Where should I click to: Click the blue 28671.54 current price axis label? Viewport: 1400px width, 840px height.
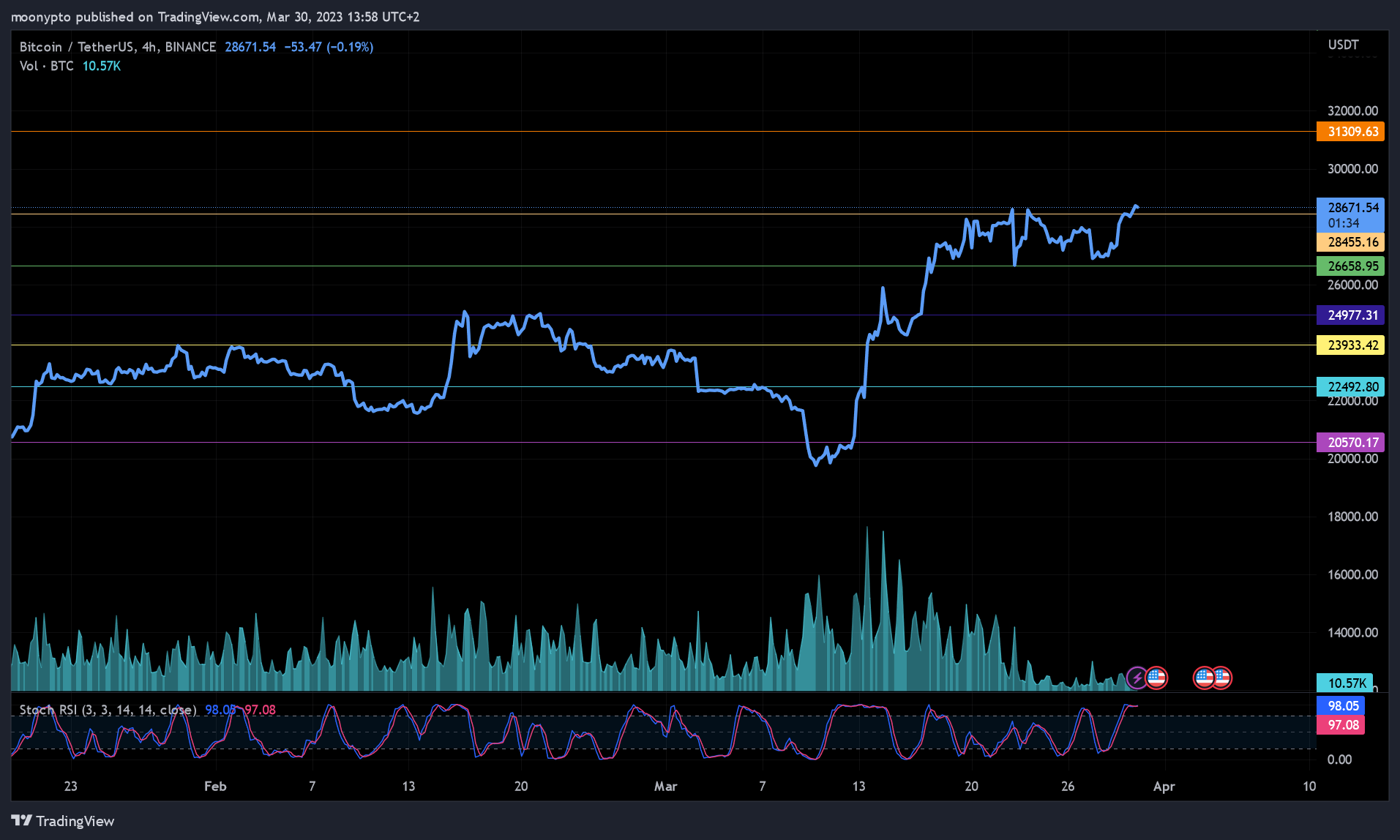pos(1350,208)
